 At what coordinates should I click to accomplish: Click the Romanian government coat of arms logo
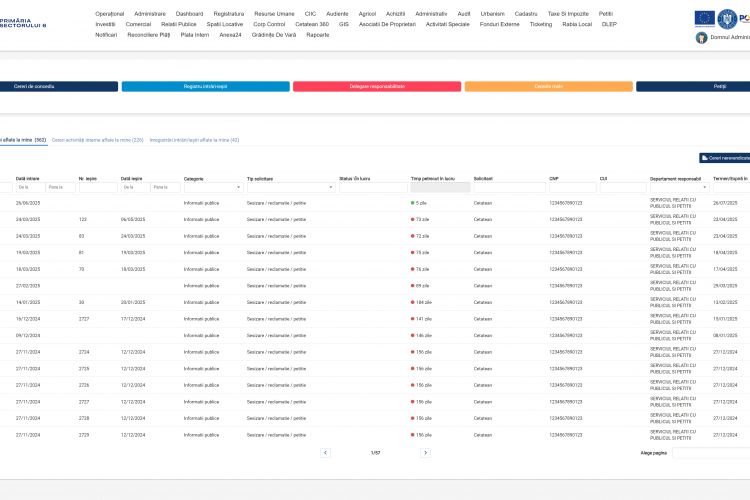(x=727, y=19)
